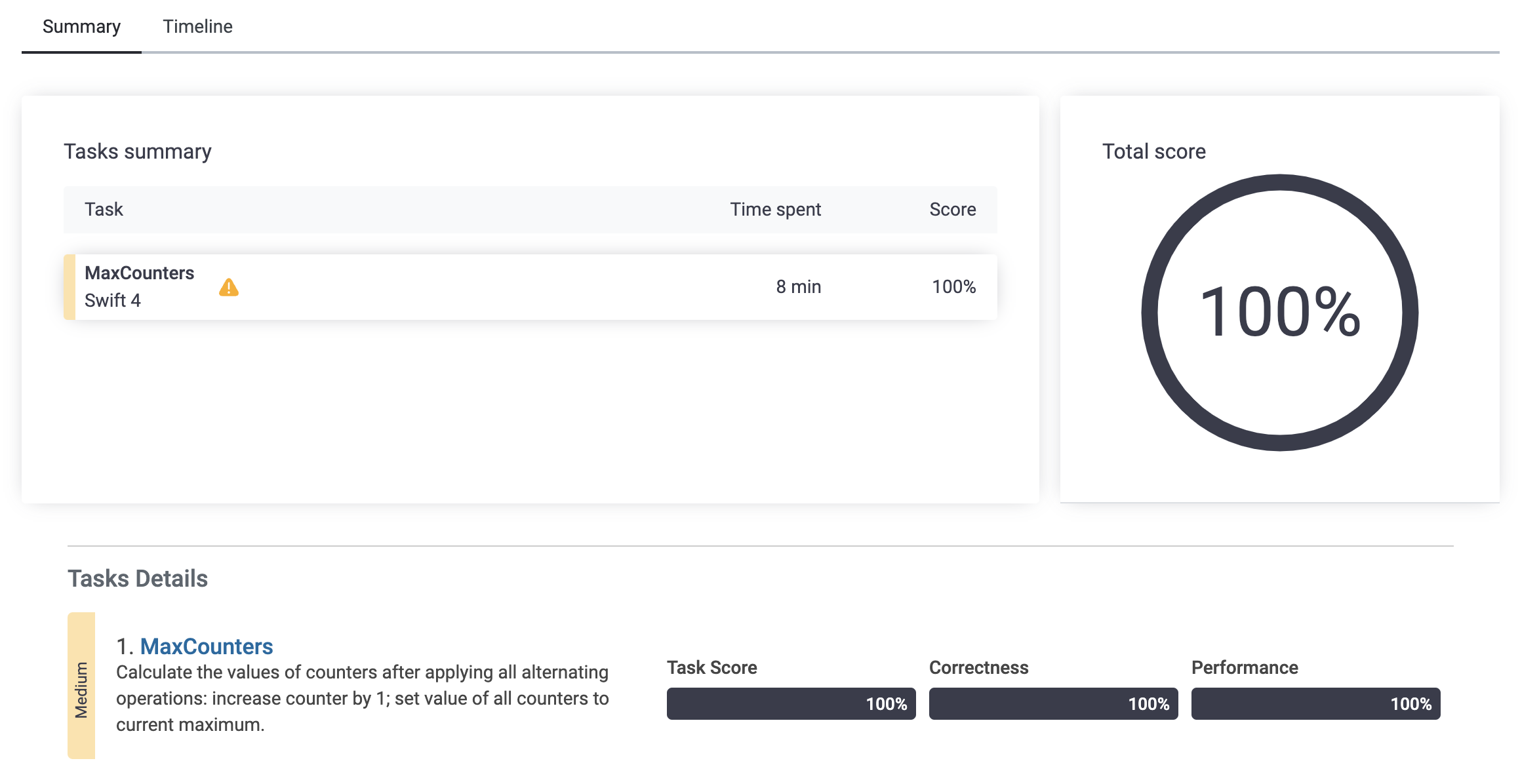Viewport: 1520px width, 784px height.
Task: Click the Performance label
Action: pyautogui.click(x=1245, y=667)
